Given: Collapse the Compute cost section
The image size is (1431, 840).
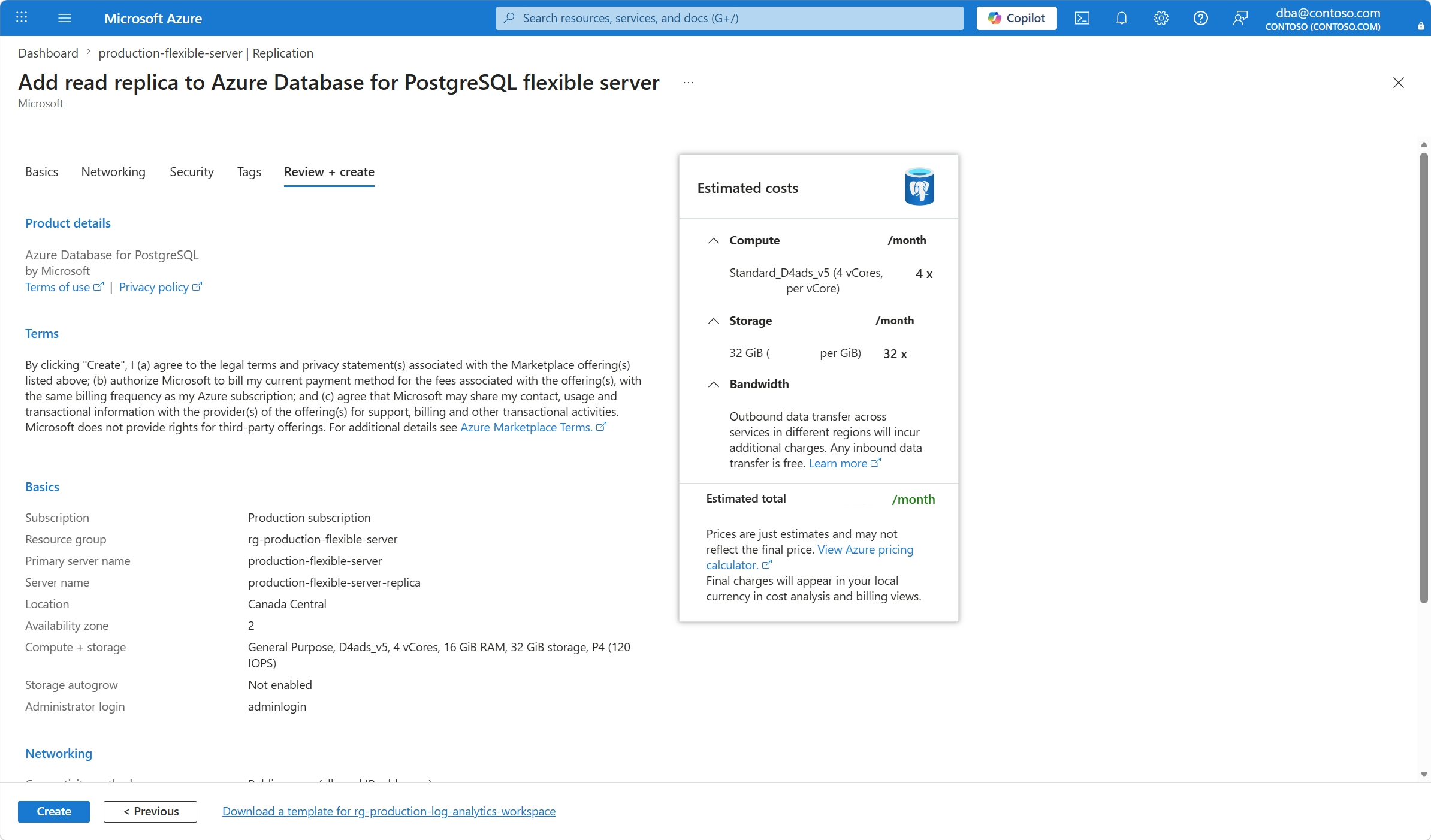Looking at the screenshot, I should point(713,240).
